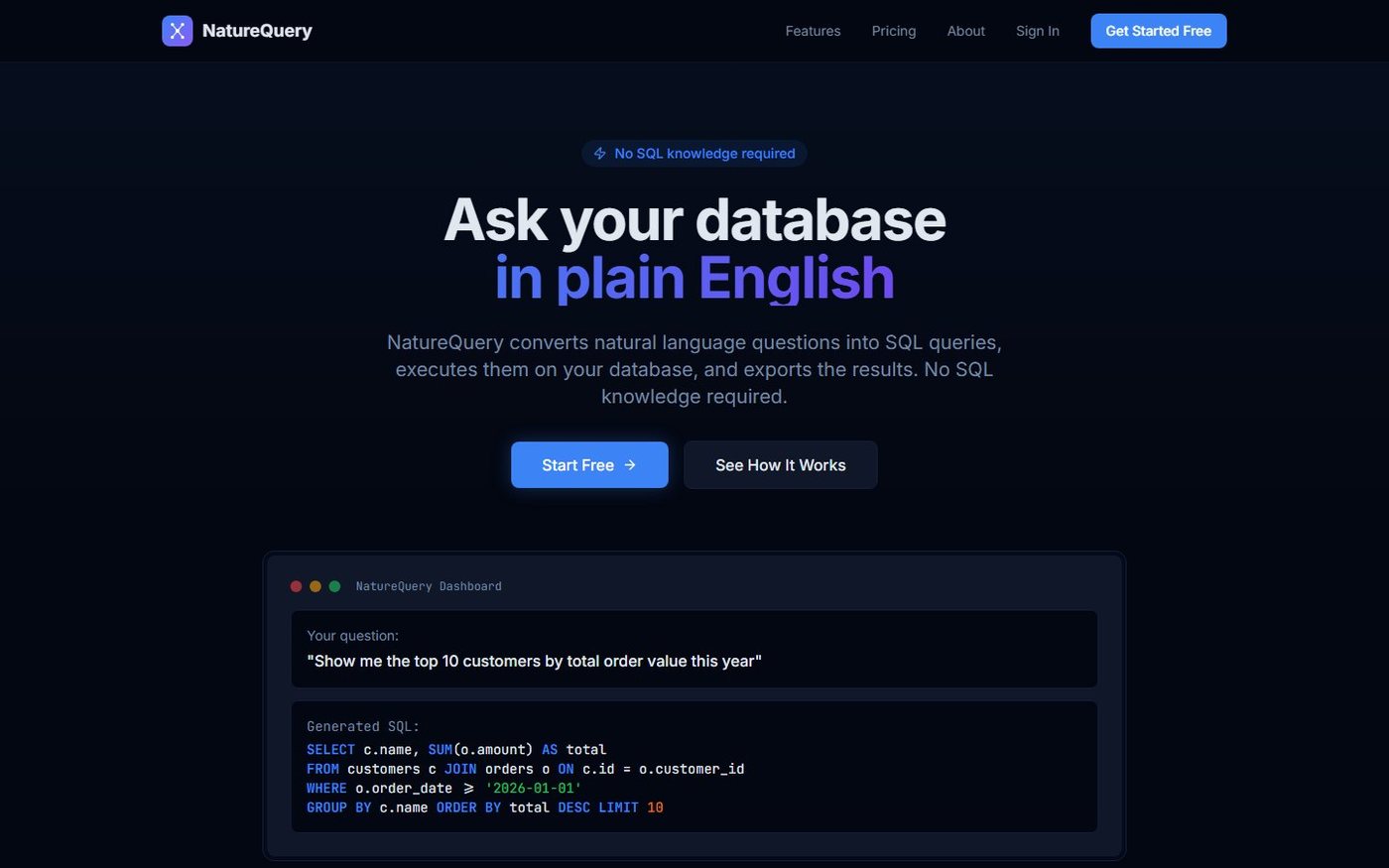The image size is (1389, 868).
Task: Click the red dot in the dashboard header
Action: pyautogui.click(x=296, y=586)
